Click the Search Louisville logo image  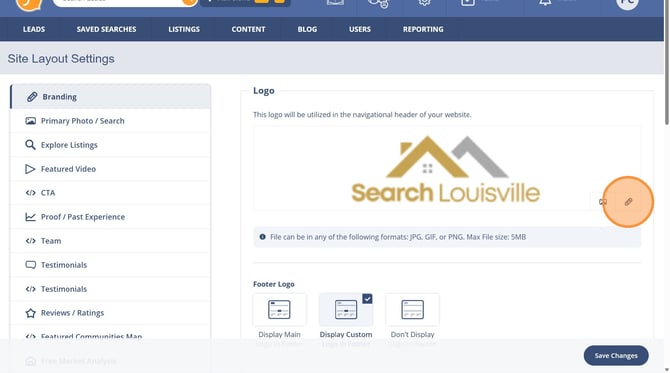(446, 169)
